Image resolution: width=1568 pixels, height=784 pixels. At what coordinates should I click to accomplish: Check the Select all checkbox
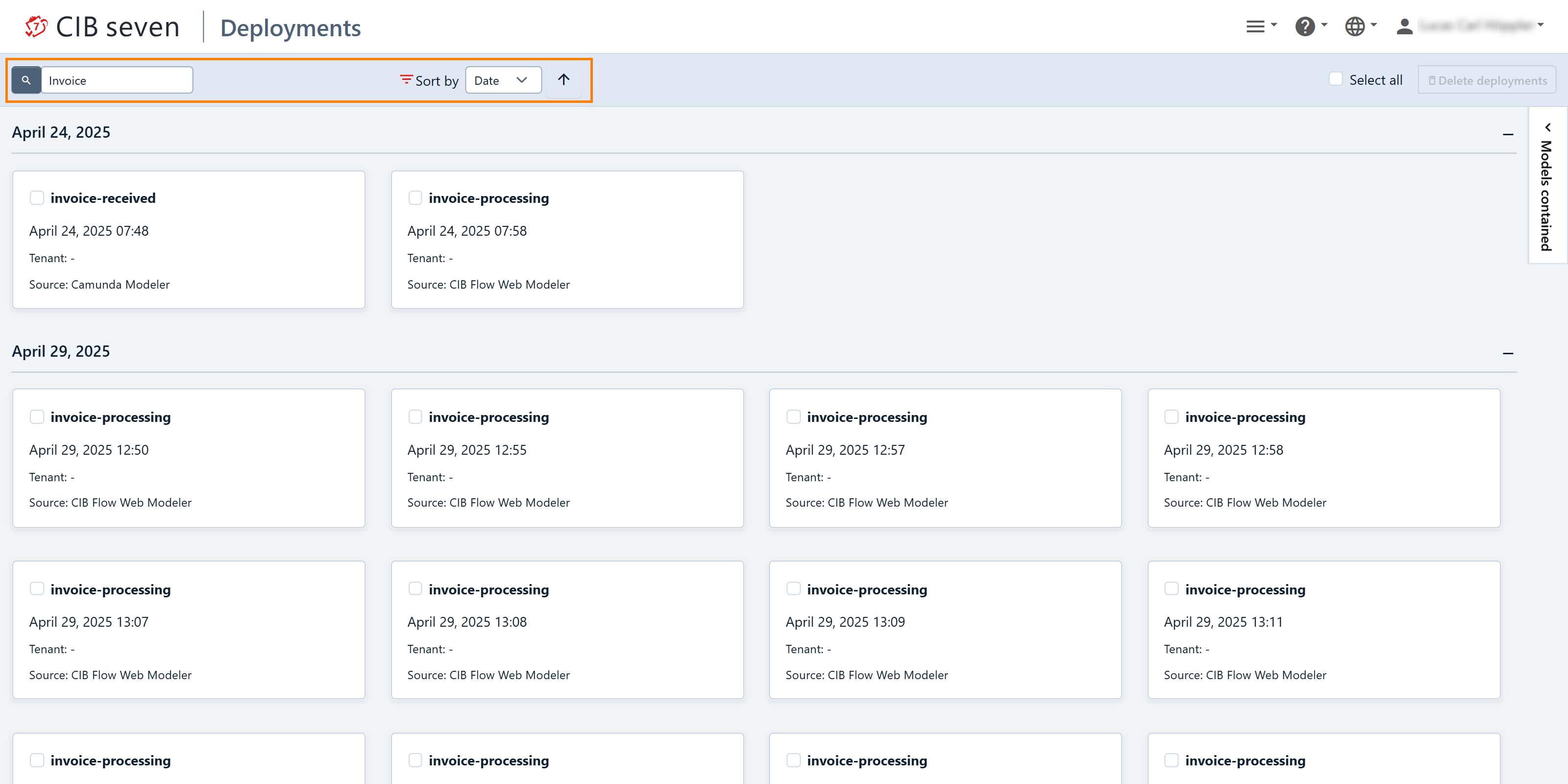(x=1335, y=79)
